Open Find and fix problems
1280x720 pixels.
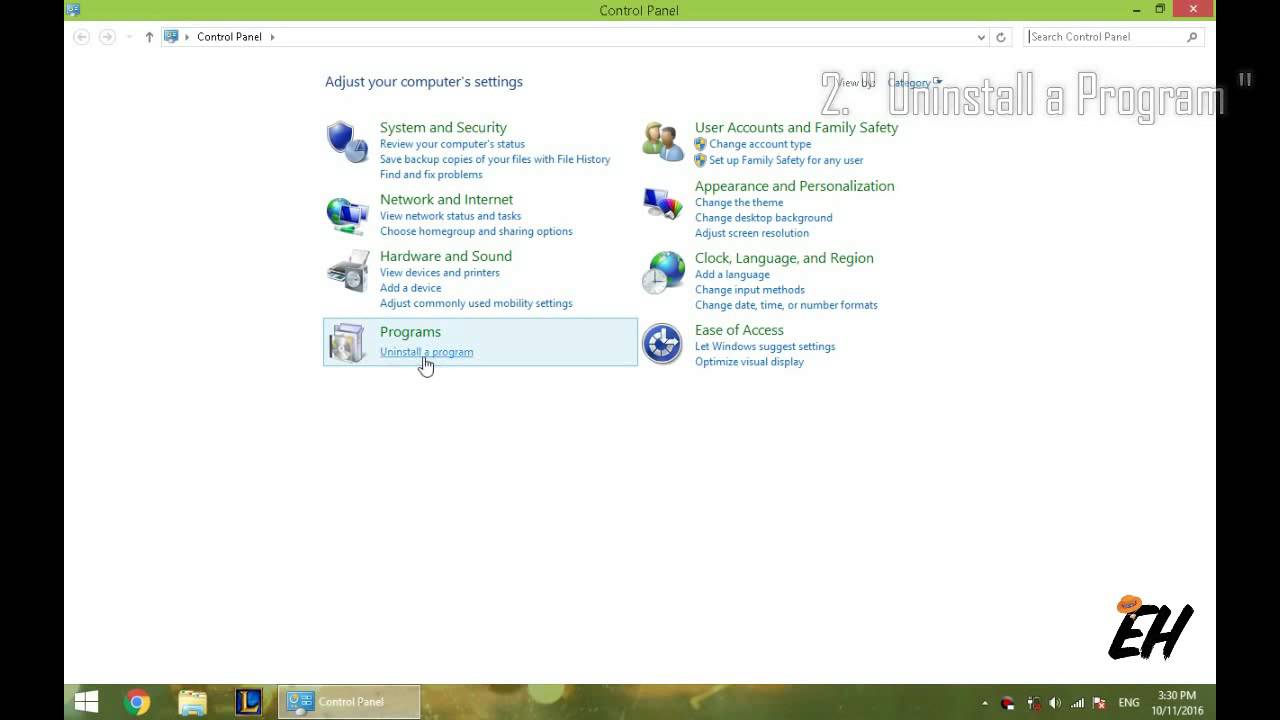coord(431,174)
